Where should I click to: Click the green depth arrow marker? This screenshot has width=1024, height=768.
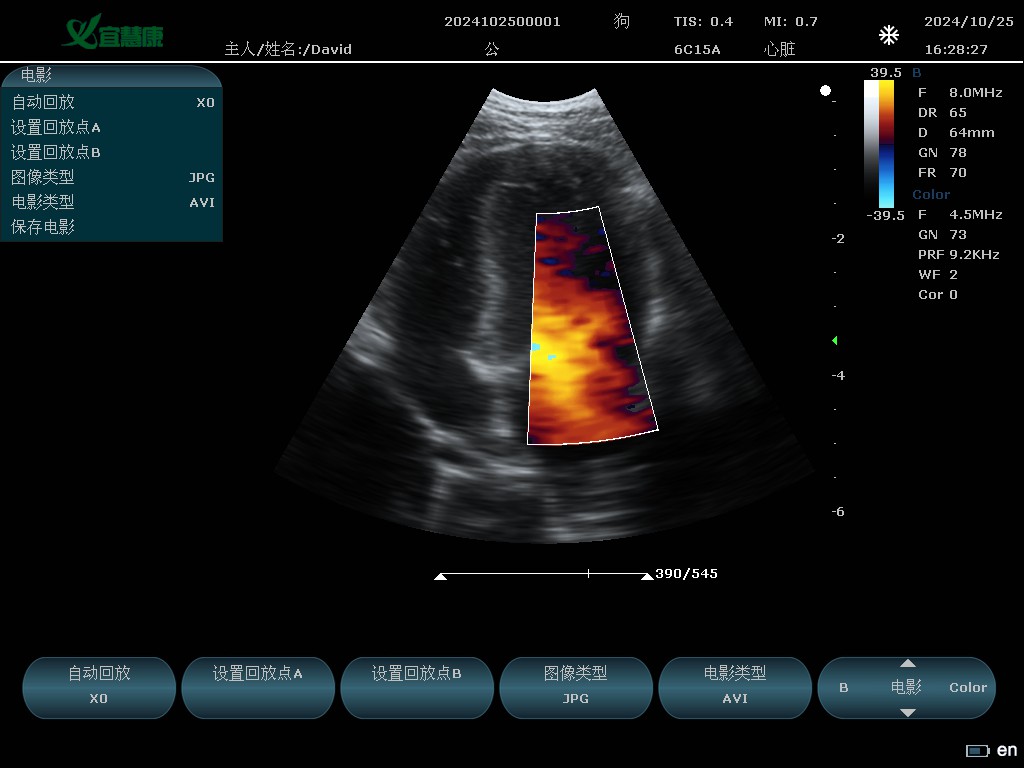tap(835, 341)
